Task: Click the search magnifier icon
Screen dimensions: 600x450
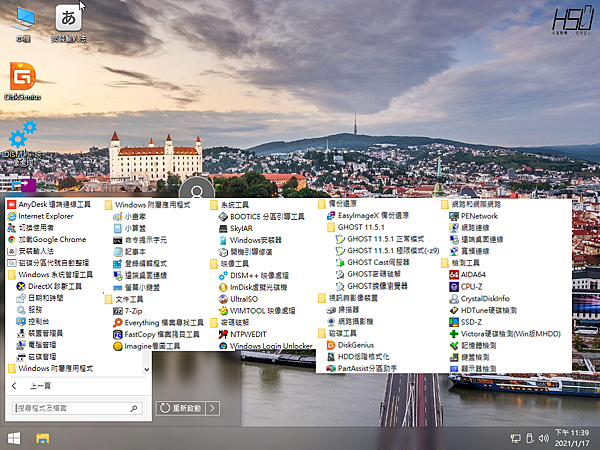Action: (x=134, y=408)
